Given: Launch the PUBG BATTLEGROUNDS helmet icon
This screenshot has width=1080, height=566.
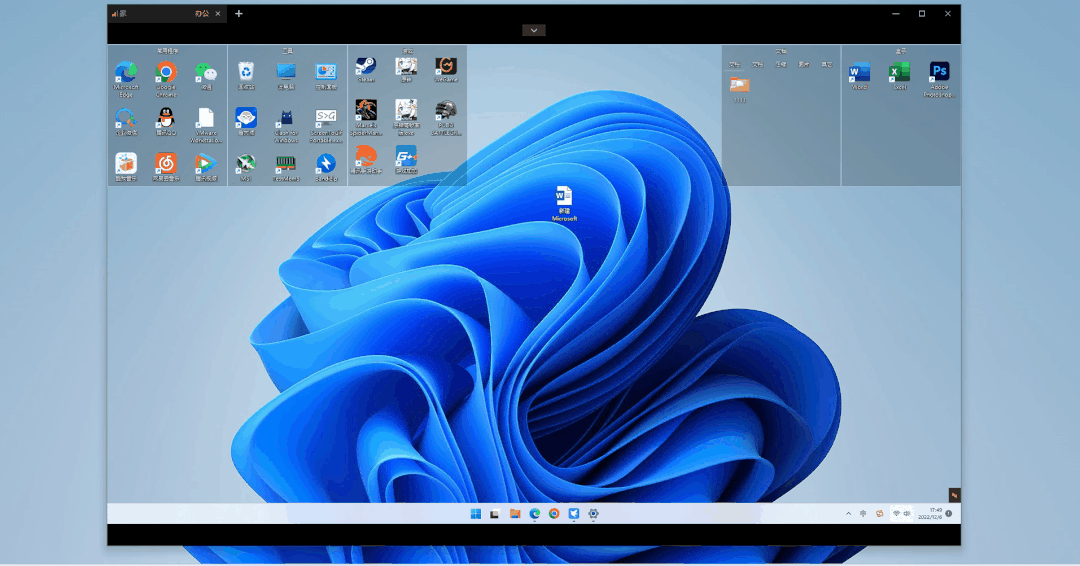Looking at the screenshot, I should pyautogui.click(x=446, y=110).
